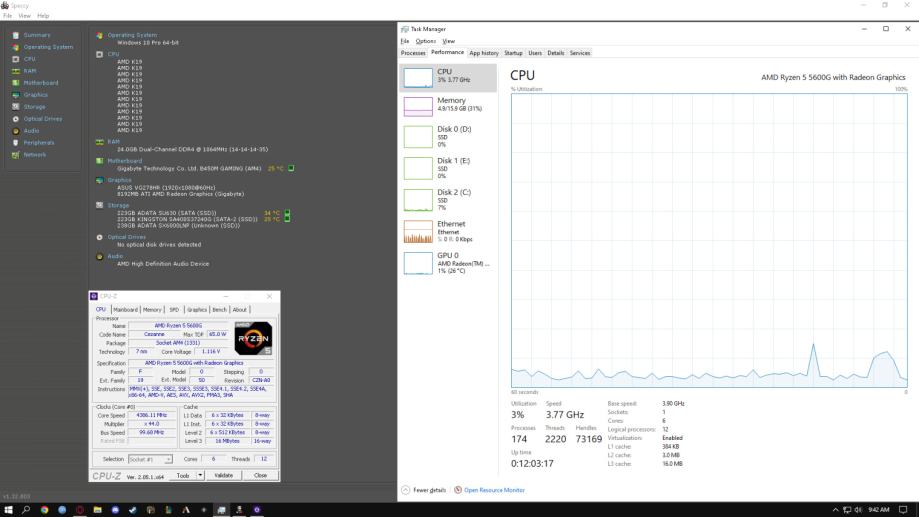Select Disk 2 (C:) in performance list
The height and width of the screenshot is (517, 919).
click(448, 200)
